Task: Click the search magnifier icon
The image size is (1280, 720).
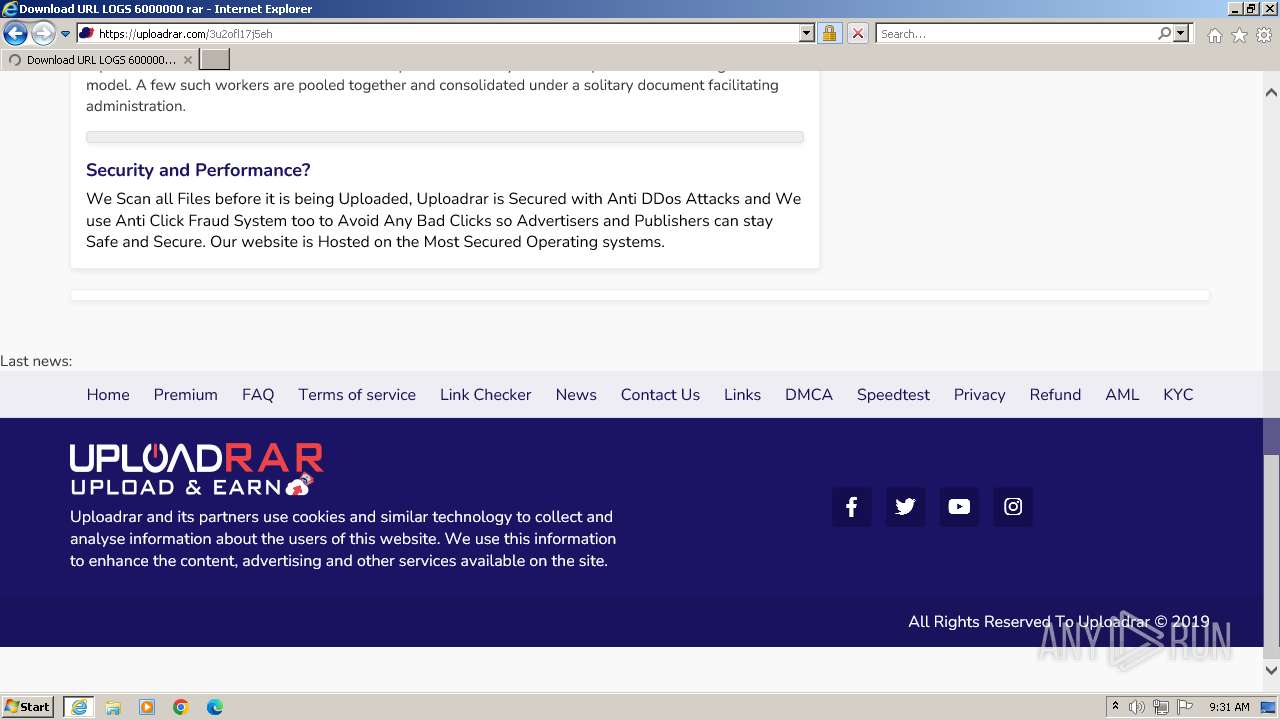Action: tap(1164, 34)
